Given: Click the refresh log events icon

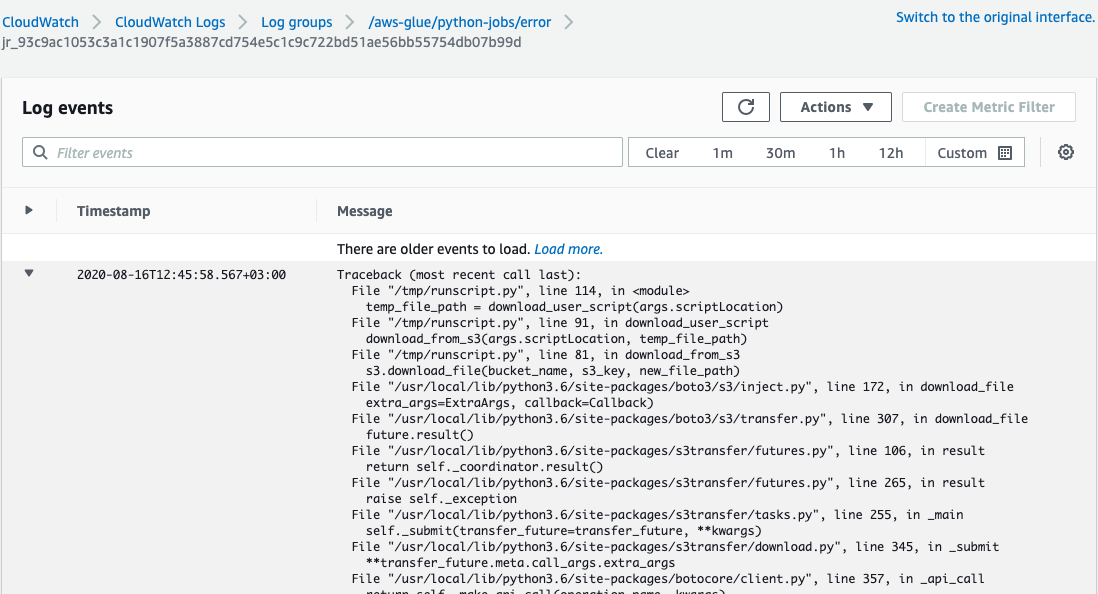Looking at the screenshot, I should 745,107.
